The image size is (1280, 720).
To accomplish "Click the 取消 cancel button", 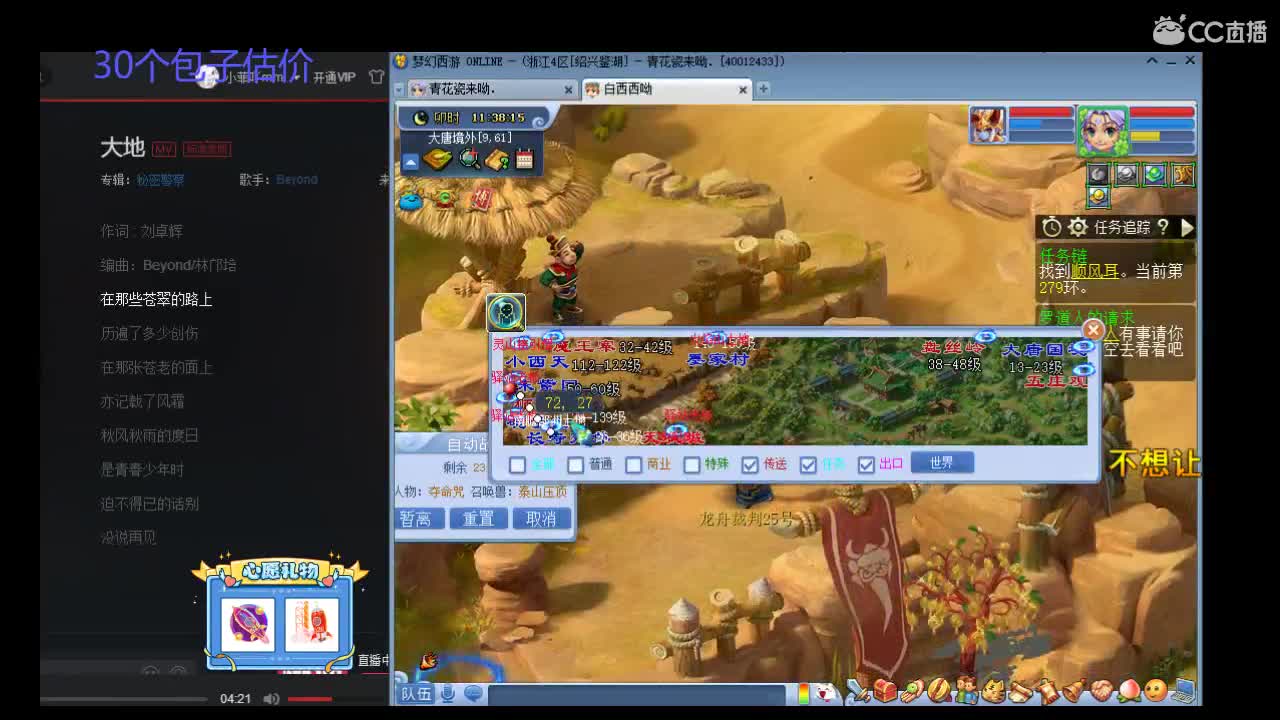I will tap(541, 519).
